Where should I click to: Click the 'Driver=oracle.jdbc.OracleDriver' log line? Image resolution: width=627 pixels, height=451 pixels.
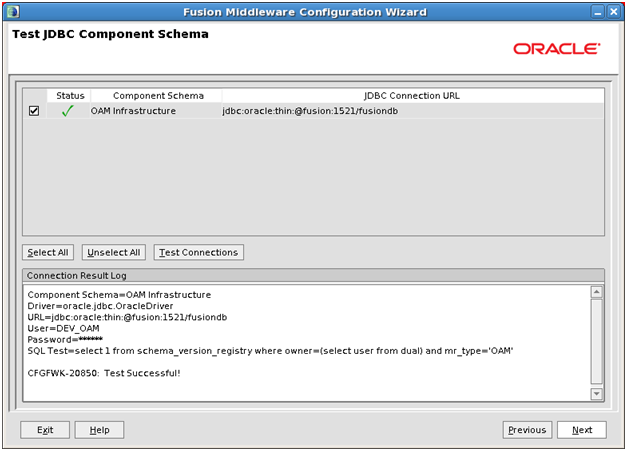tap(100, 306)
